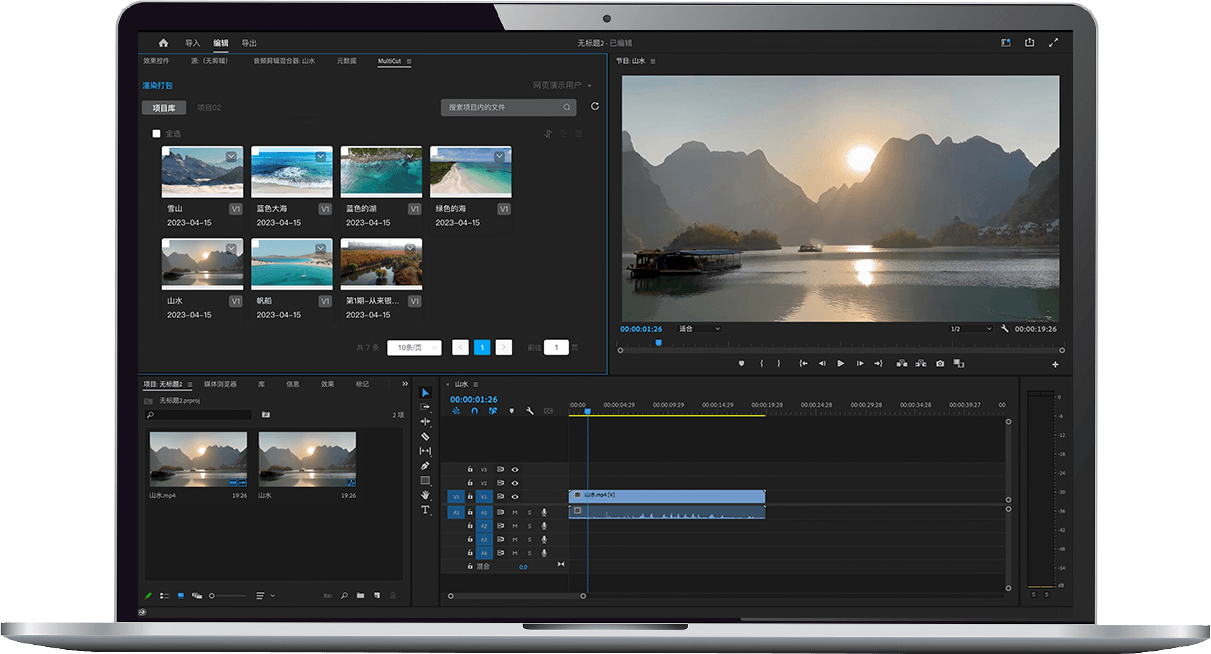Select the Track Select Forward tool
The width and height of the screenshot is (1211, 654).
pos(425,407)
